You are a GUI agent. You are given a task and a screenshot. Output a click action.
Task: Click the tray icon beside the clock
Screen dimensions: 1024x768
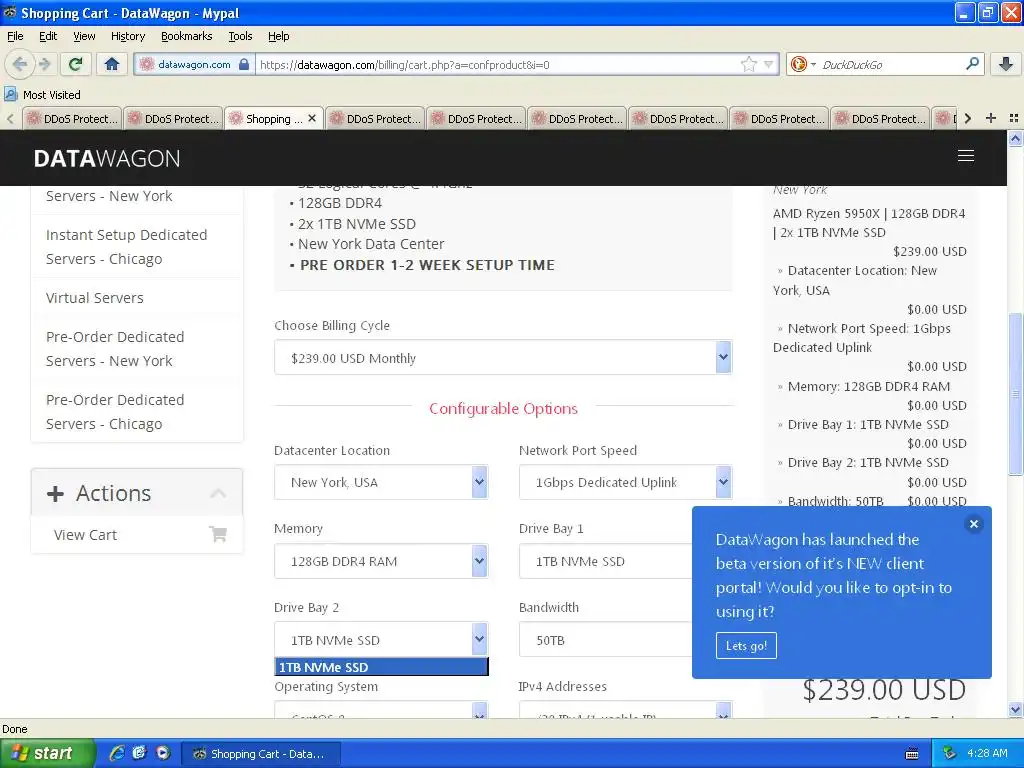950,753
